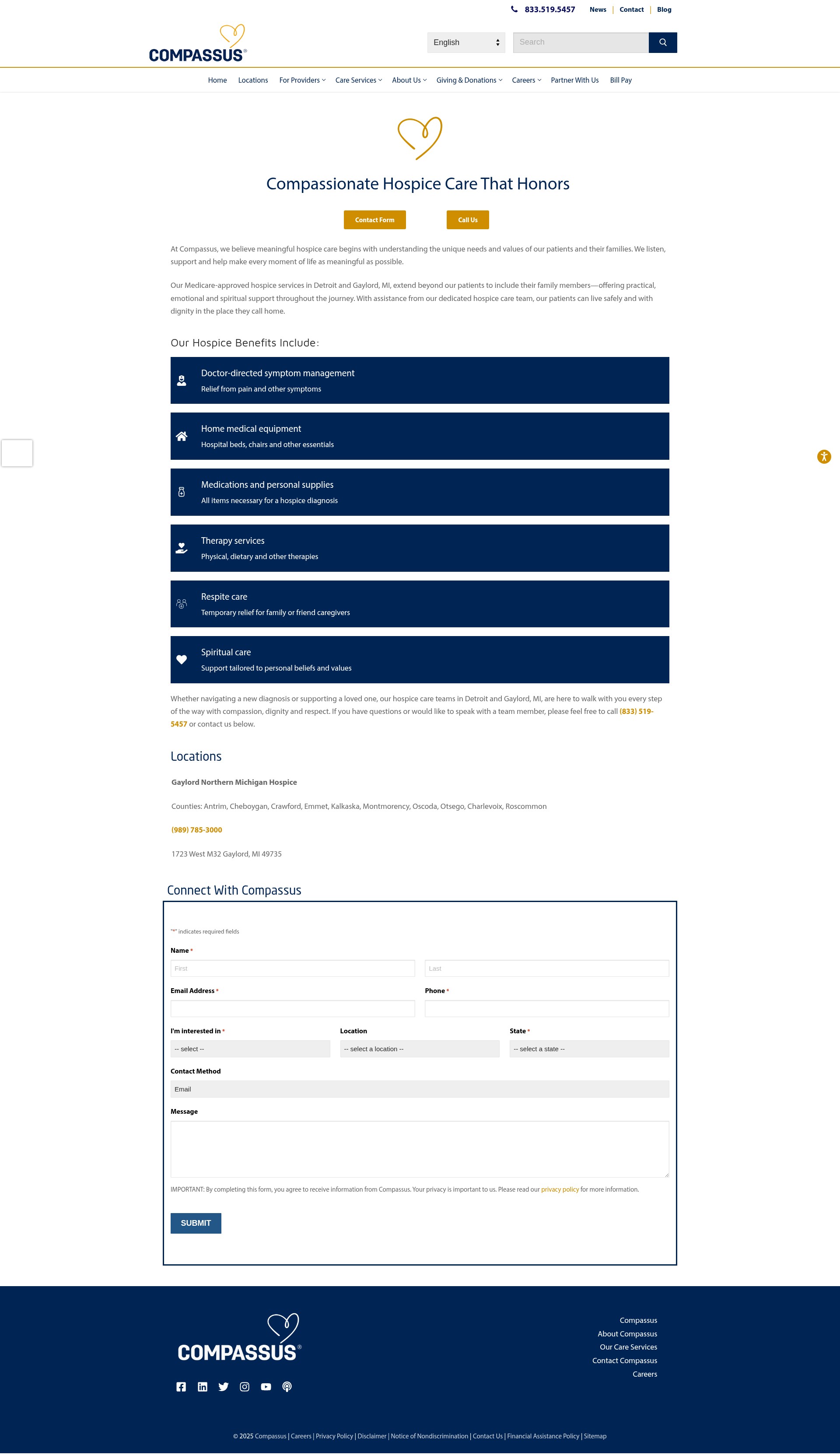840x1455 pixels.
Task: Expand the Care Services menu
Action: tap(358, 80)
